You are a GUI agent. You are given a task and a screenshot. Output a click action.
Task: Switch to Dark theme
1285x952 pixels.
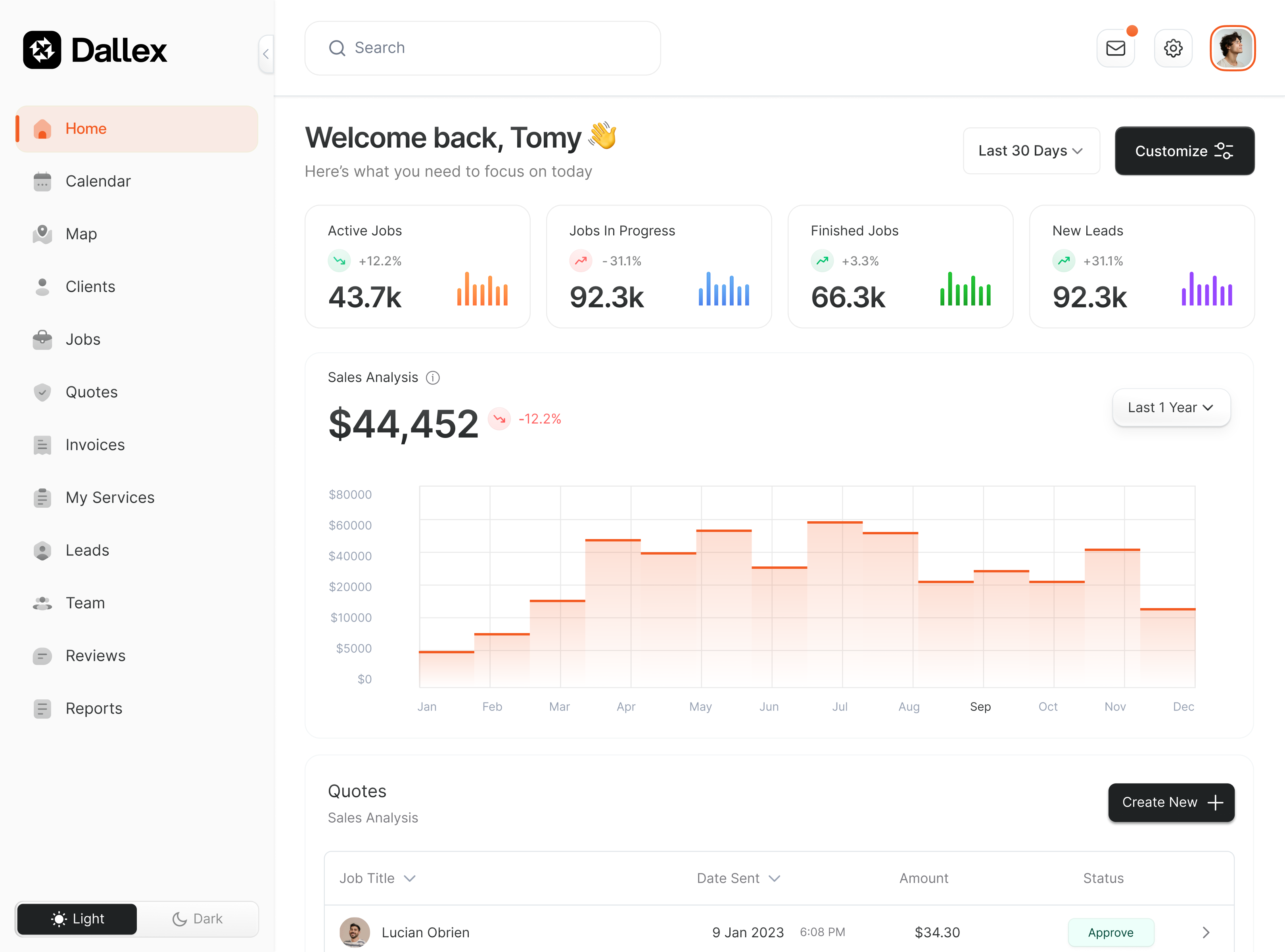coord(198,919)
